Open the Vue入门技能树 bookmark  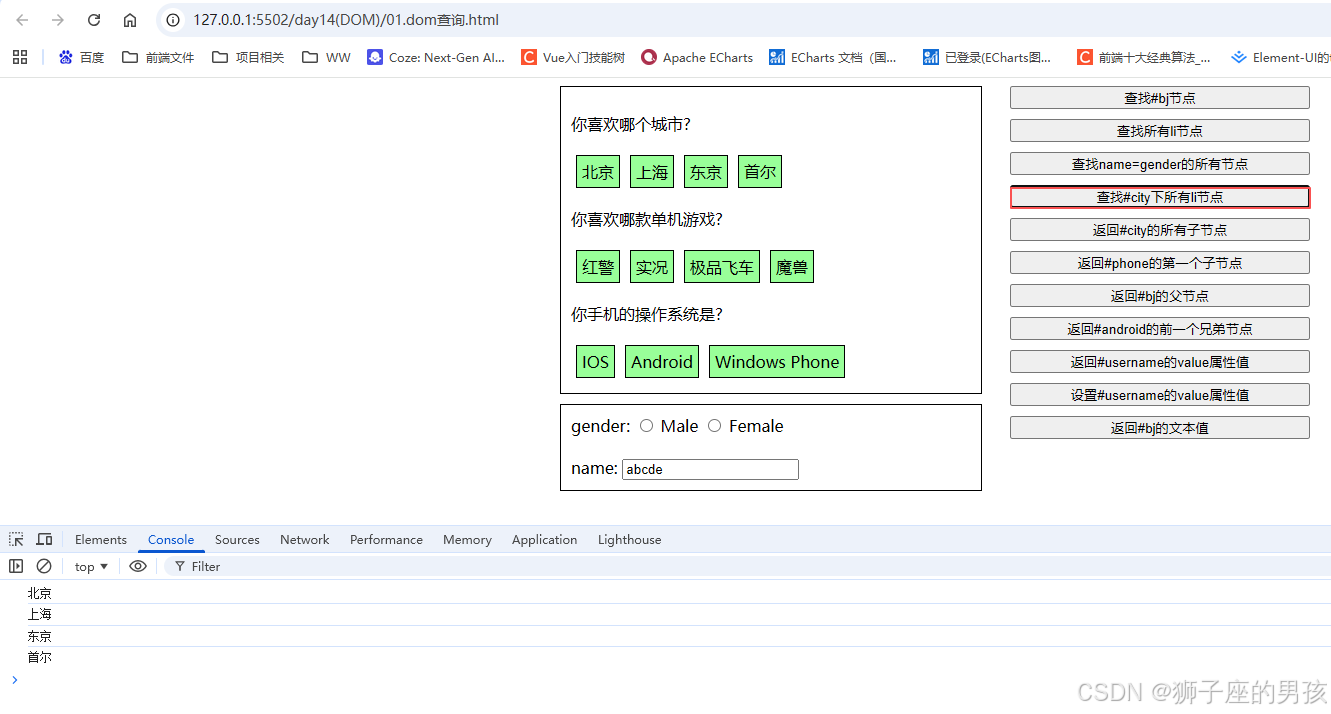coord(574,57)
